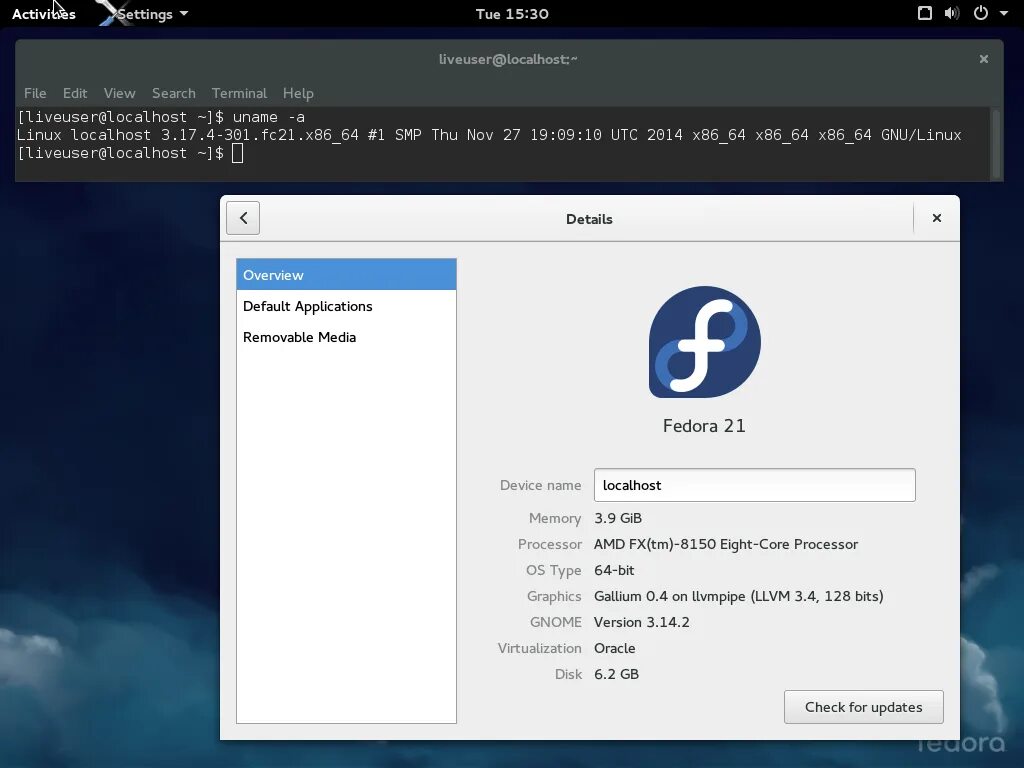Click the power icon in top bar

click(x=981, y=13)
